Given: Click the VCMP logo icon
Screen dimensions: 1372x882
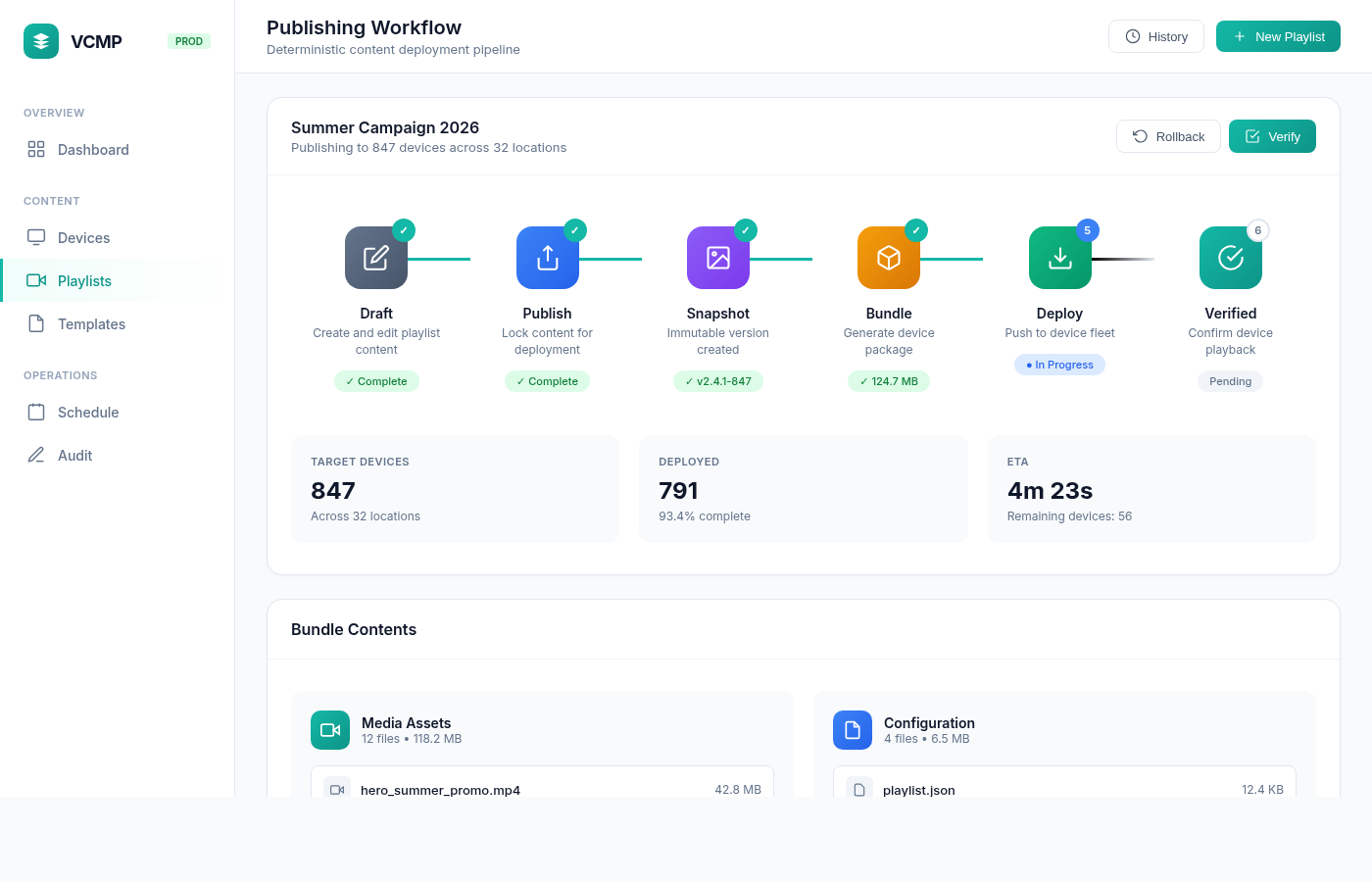Looking at the screenshot, I should (x=41, y=41).
